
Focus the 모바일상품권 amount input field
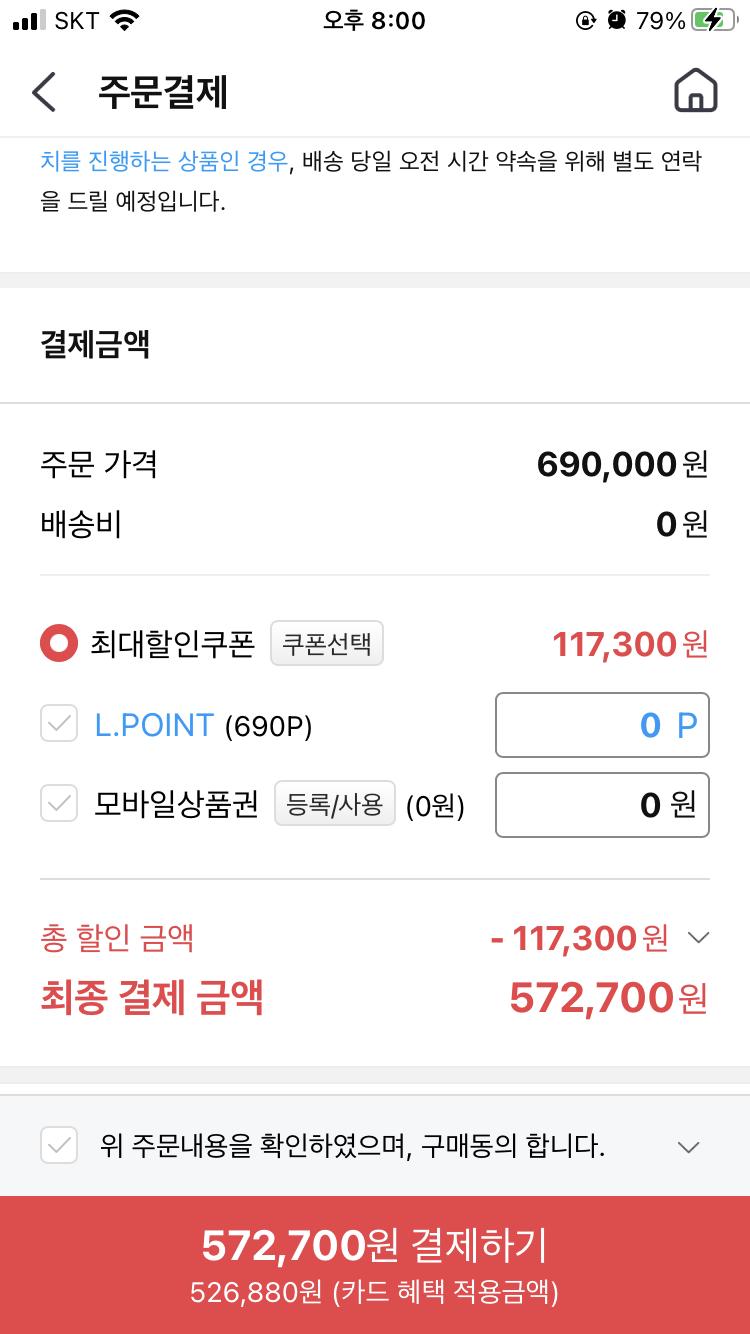(602, 804)
